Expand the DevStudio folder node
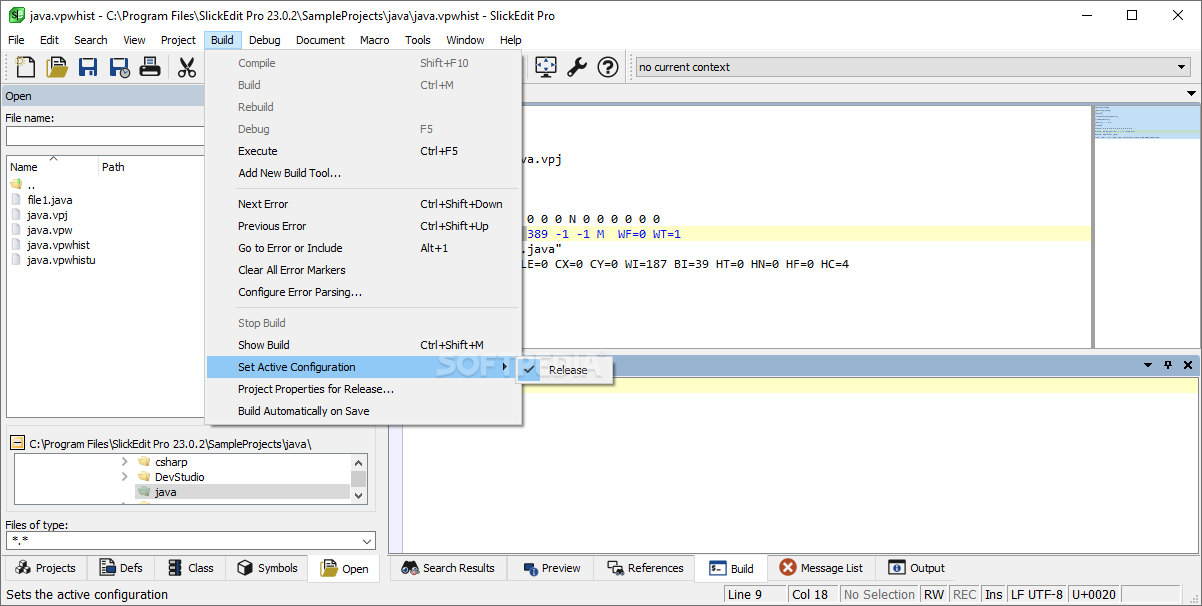1202x606 pixels. (125, 477)
